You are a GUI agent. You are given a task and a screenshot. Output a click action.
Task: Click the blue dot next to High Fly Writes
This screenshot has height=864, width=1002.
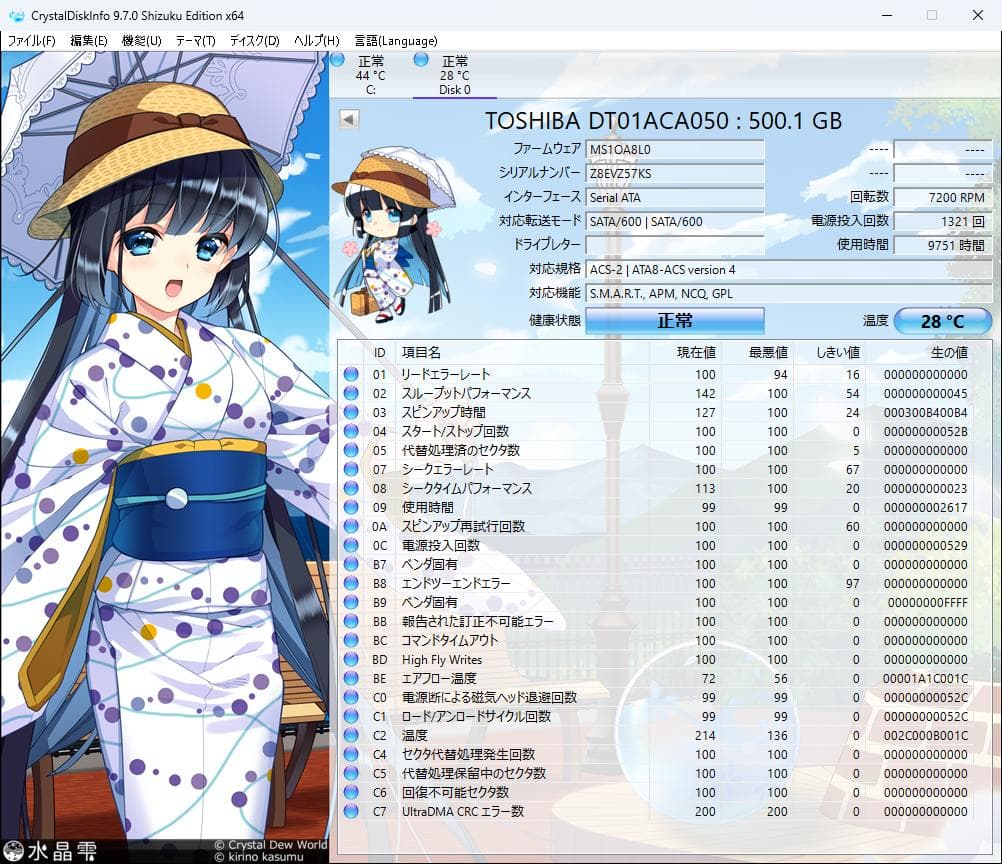click(351, 660)
